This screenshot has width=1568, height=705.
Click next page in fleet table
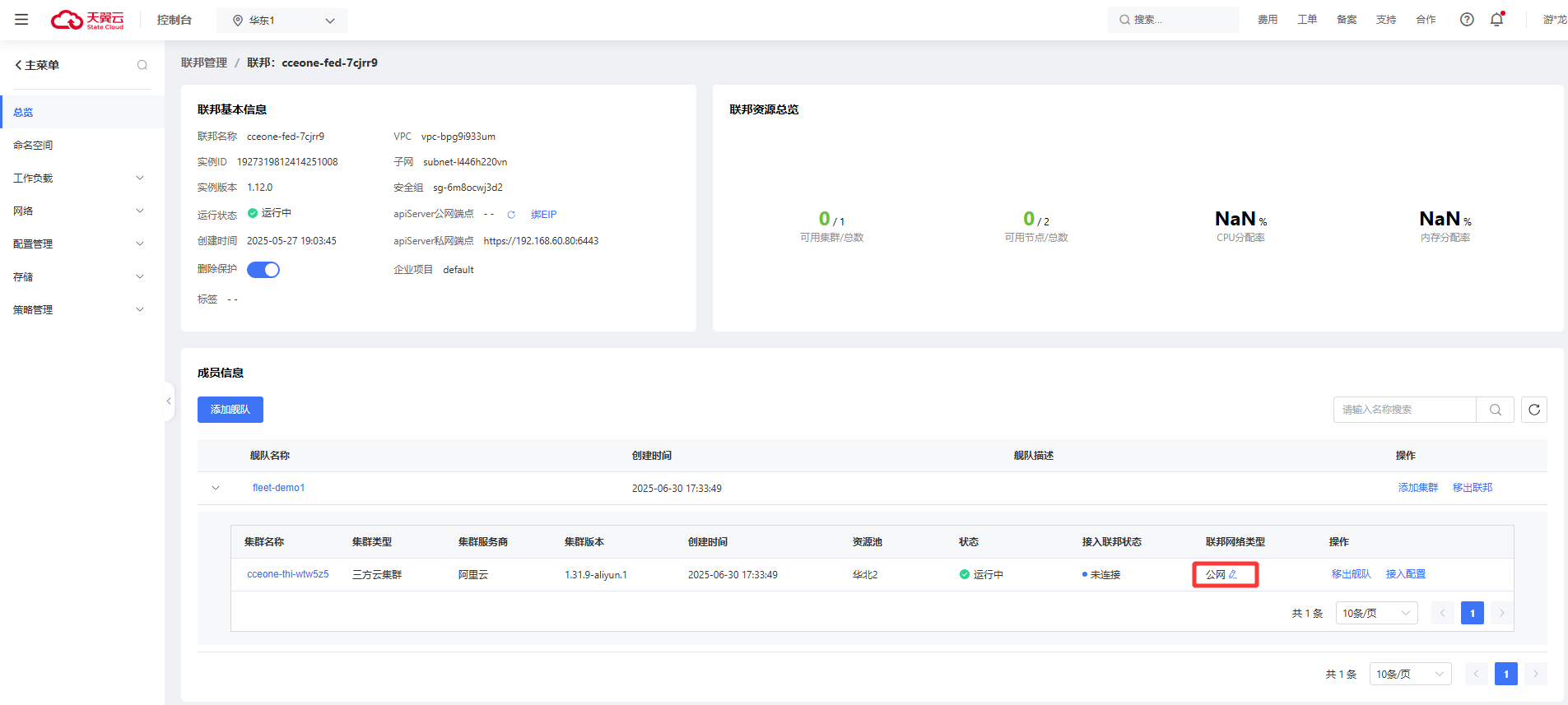tap(1536, 674)
